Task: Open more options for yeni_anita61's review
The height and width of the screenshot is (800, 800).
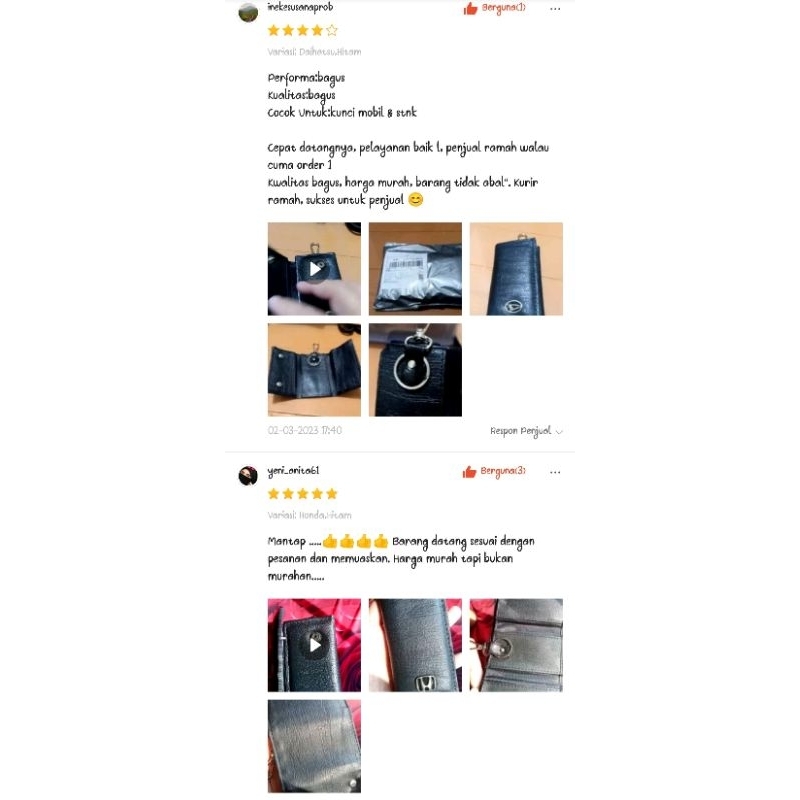Action: (x=555, y=472)
